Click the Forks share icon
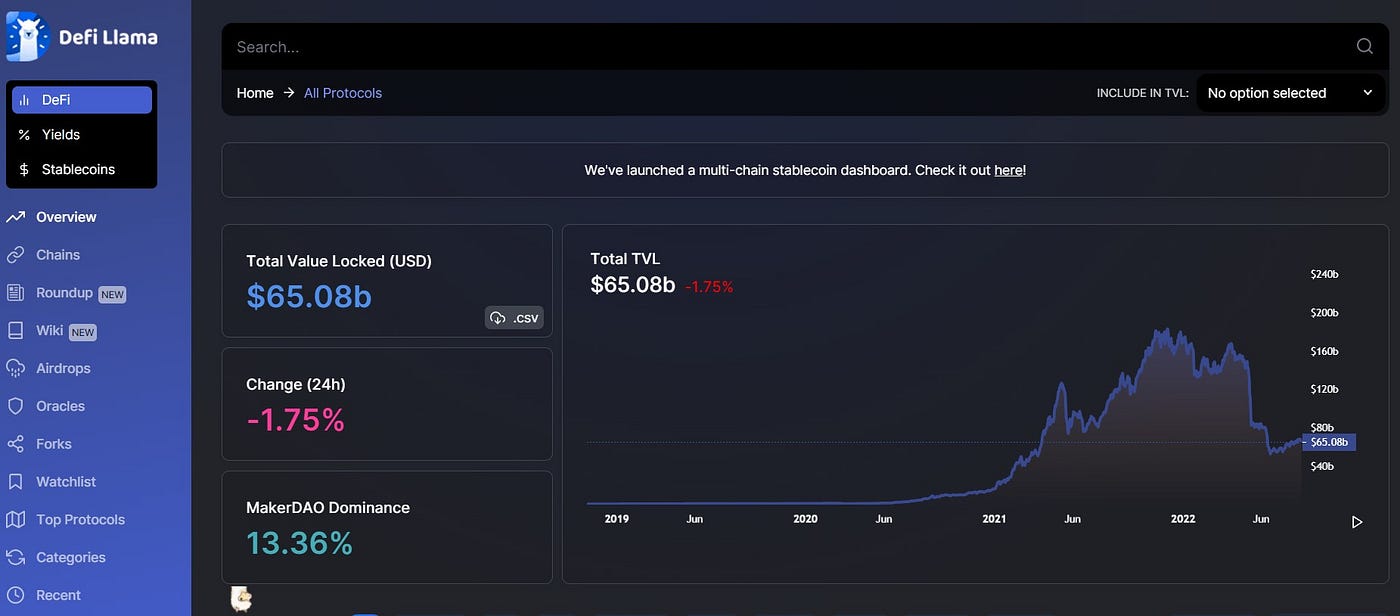Viewport: 1400px width, 616px height. [15, 444]
